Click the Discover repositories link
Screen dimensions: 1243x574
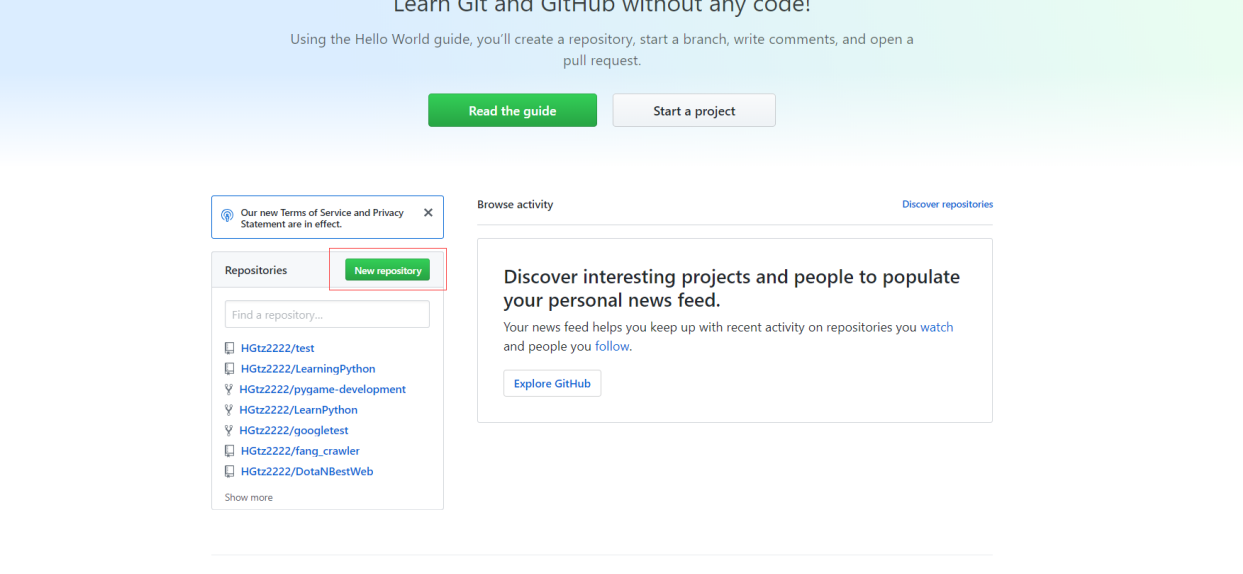(947, 204)
